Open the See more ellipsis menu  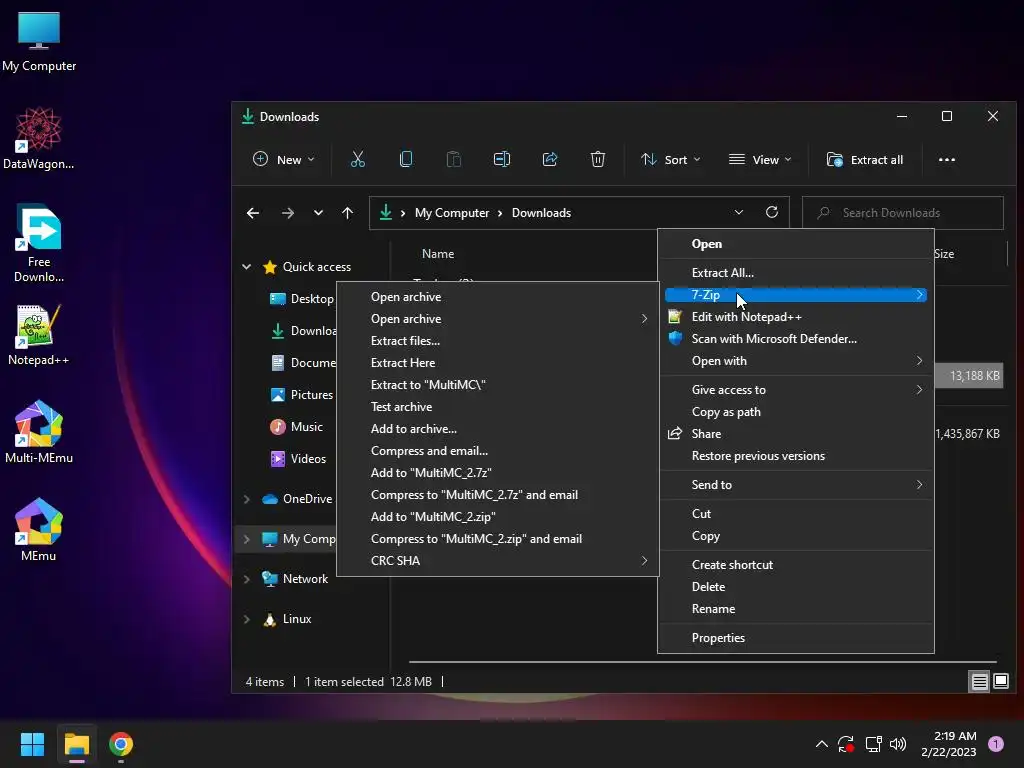coord(946,159)
